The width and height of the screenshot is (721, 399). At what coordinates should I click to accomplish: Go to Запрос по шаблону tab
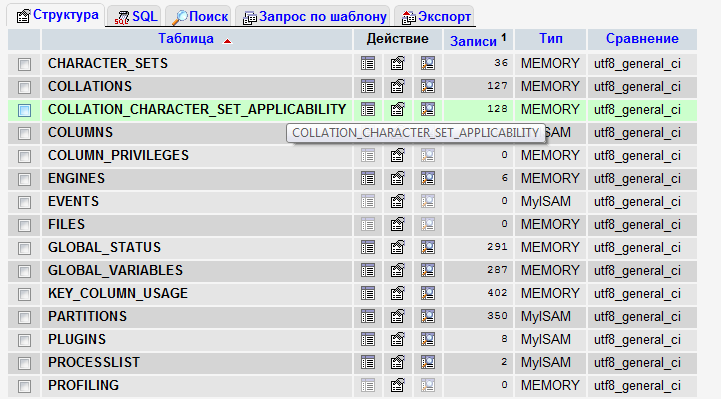tap(314, 17)
